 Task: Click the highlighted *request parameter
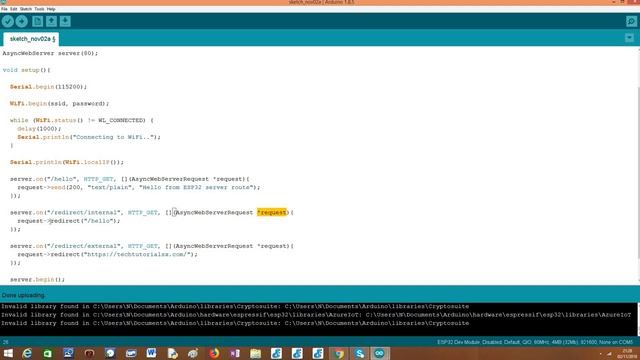point(272,212)
